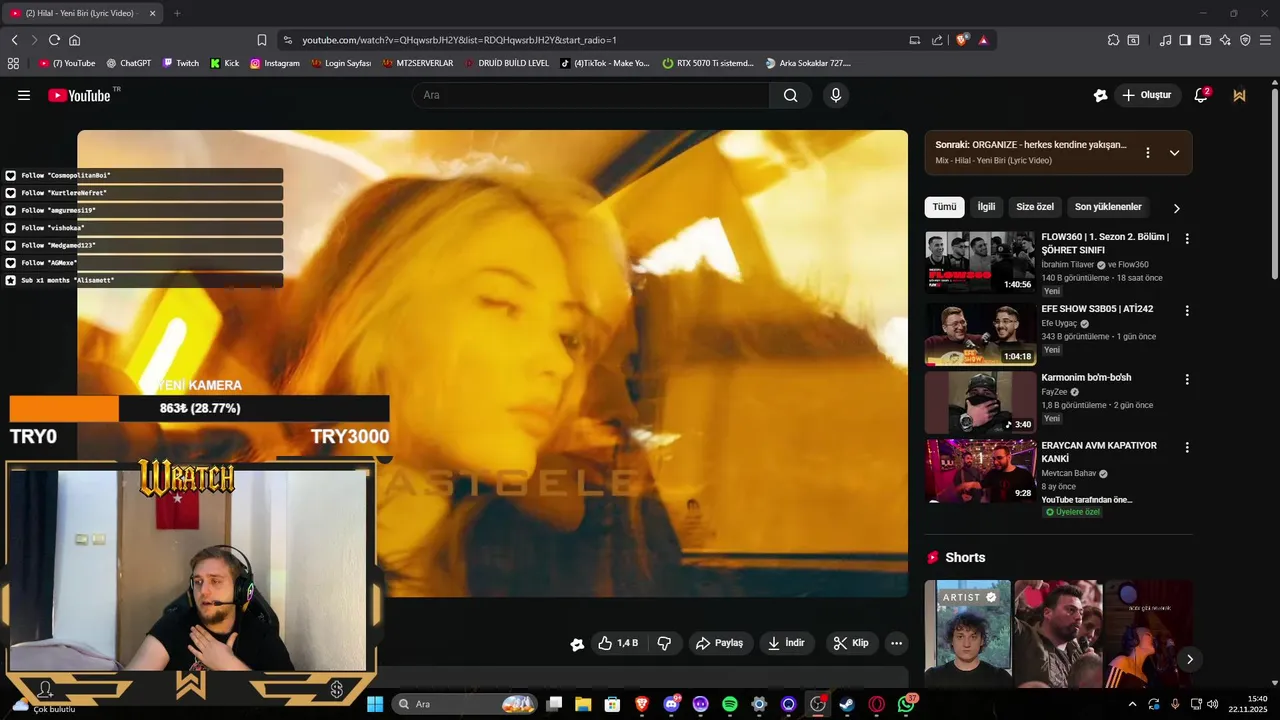This screenshot has height=720, width=1280.
Task: Open media control music note icon
Action: click(x=1165, y=40)
